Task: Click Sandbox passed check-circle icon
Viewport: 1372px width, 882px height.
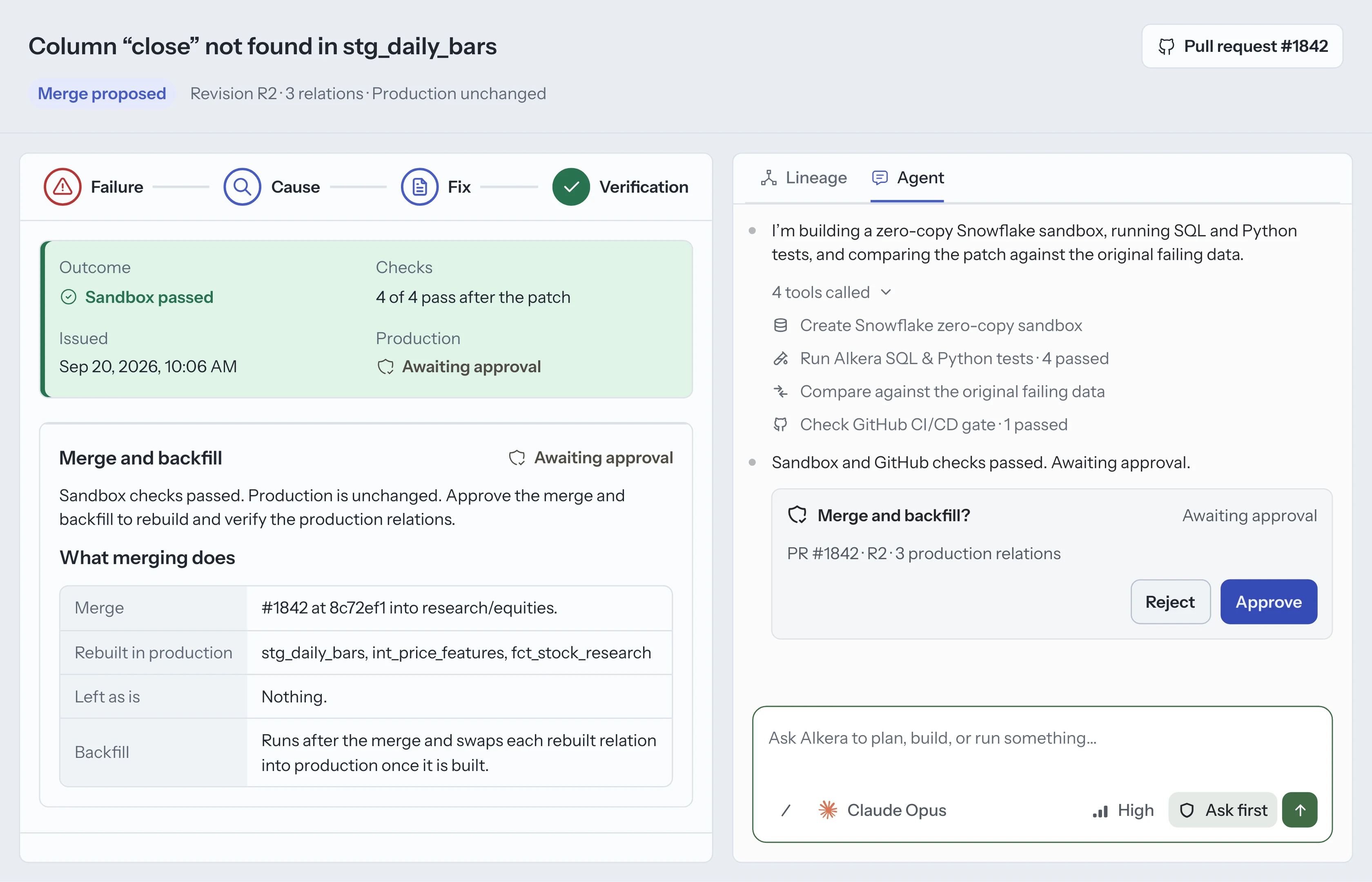Action: (69, 297)
